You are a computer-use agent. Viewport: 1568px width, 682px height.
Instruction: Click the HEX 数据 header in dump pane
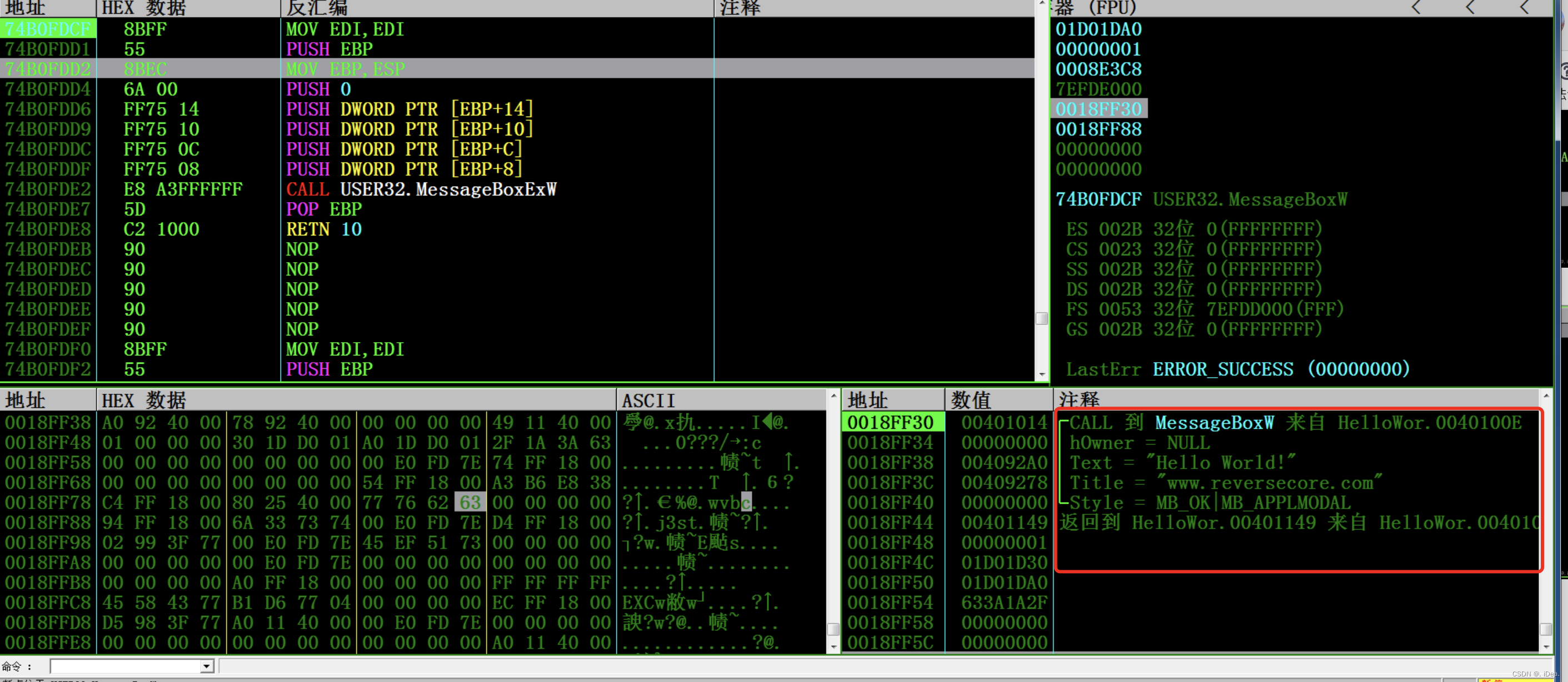pyautogui.click(x=356, y=400)
